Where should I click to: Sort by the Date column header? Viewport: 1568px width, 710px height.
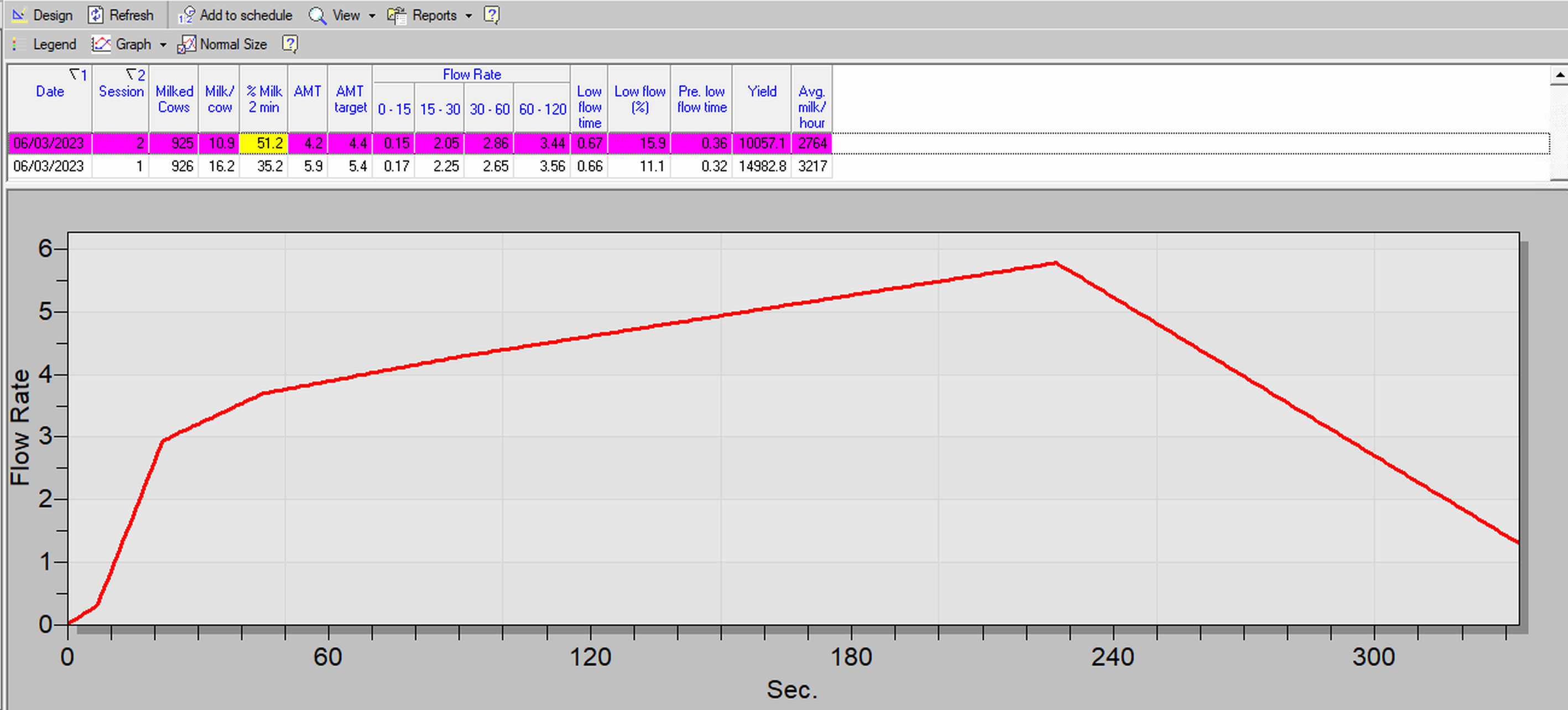pos(49,92)
